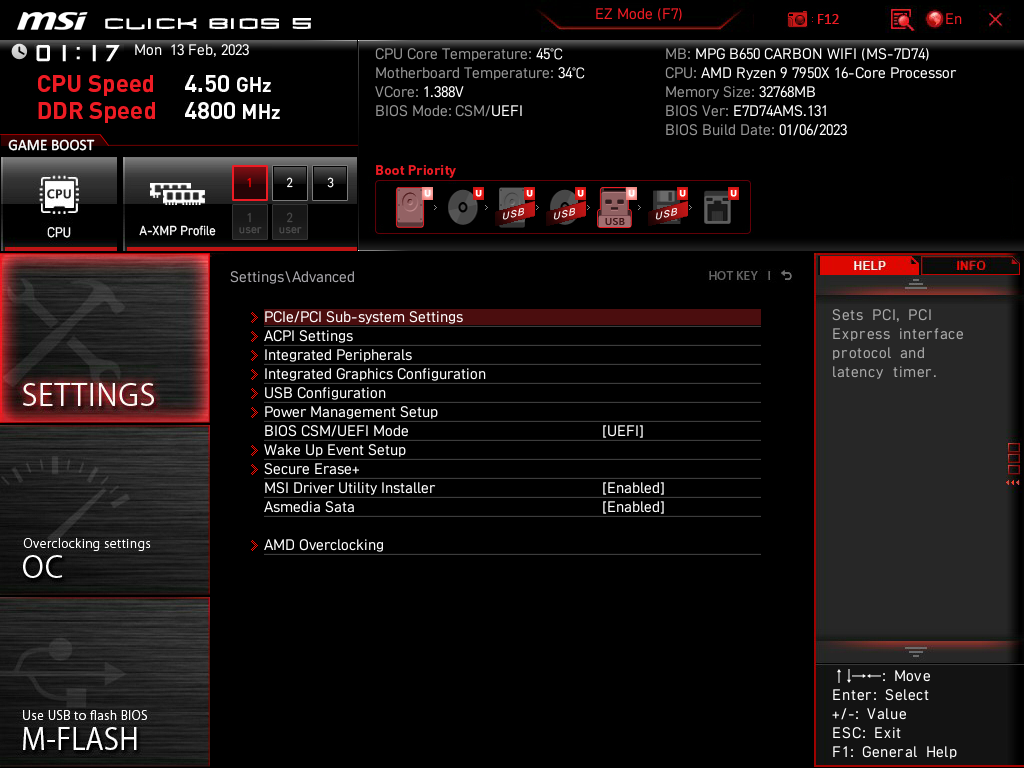The width and height of the screenshot is (1024, 768).
Task: Click the date Mon 13 Feb, 2023
Action: tap(191, 50)
